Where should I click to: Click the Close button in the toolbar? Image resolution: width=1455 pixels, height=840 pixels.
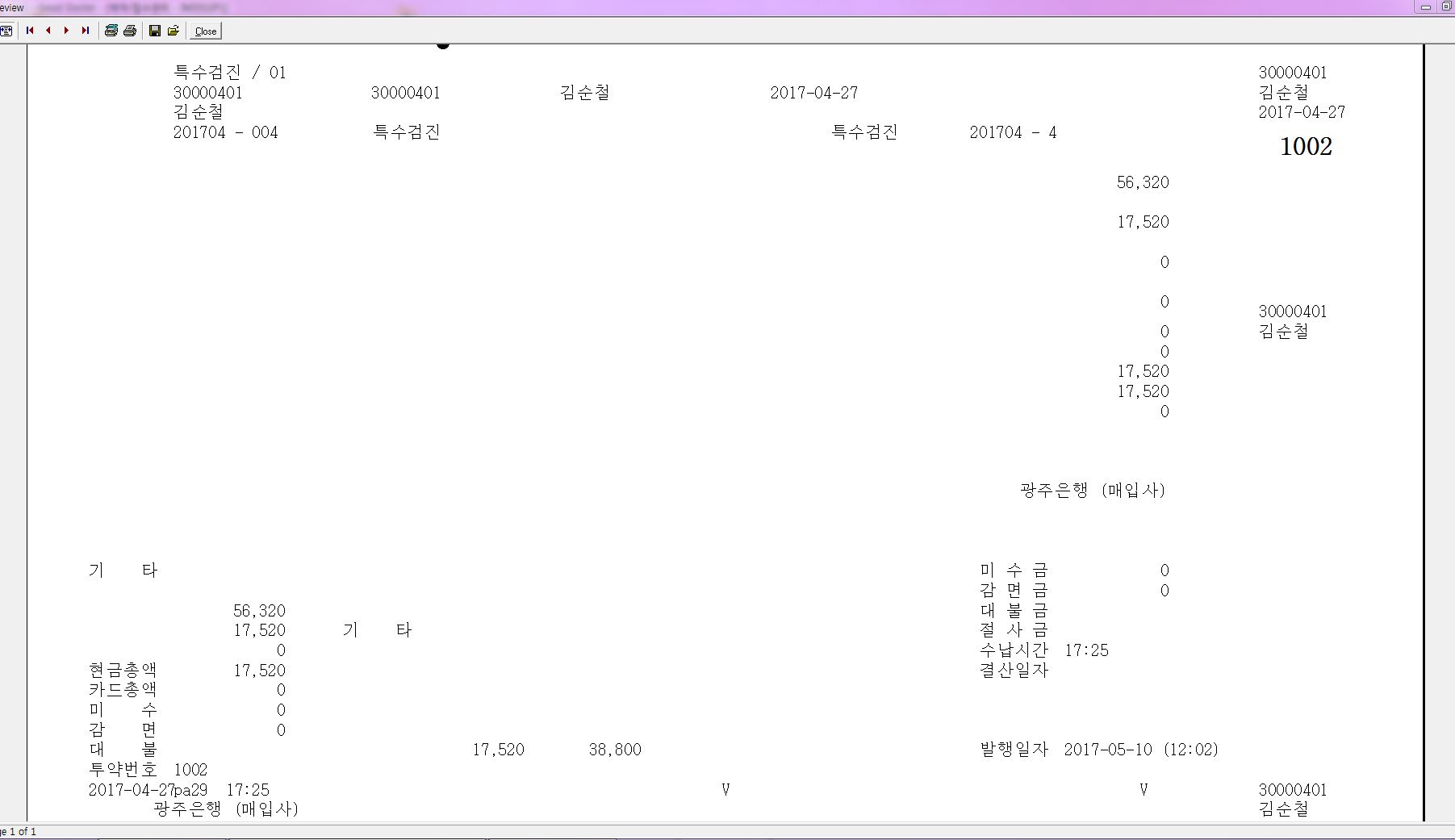coord(206,31)
